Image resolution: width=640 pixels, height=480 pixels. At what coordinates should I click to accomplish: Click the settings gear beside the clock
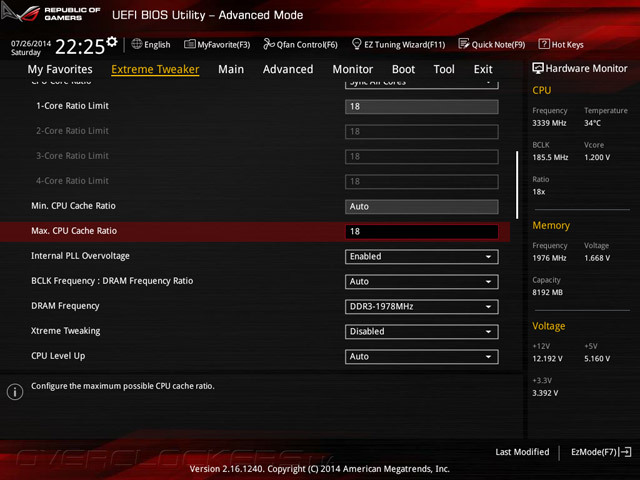pos(111,42)
